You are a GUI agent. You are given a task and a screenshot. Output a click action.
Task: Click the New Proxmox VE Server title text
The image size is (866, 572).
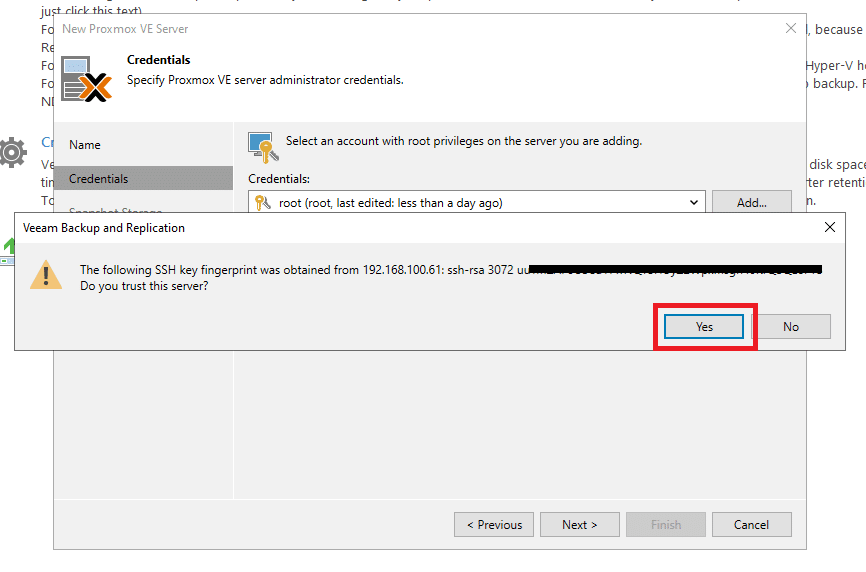125,29
